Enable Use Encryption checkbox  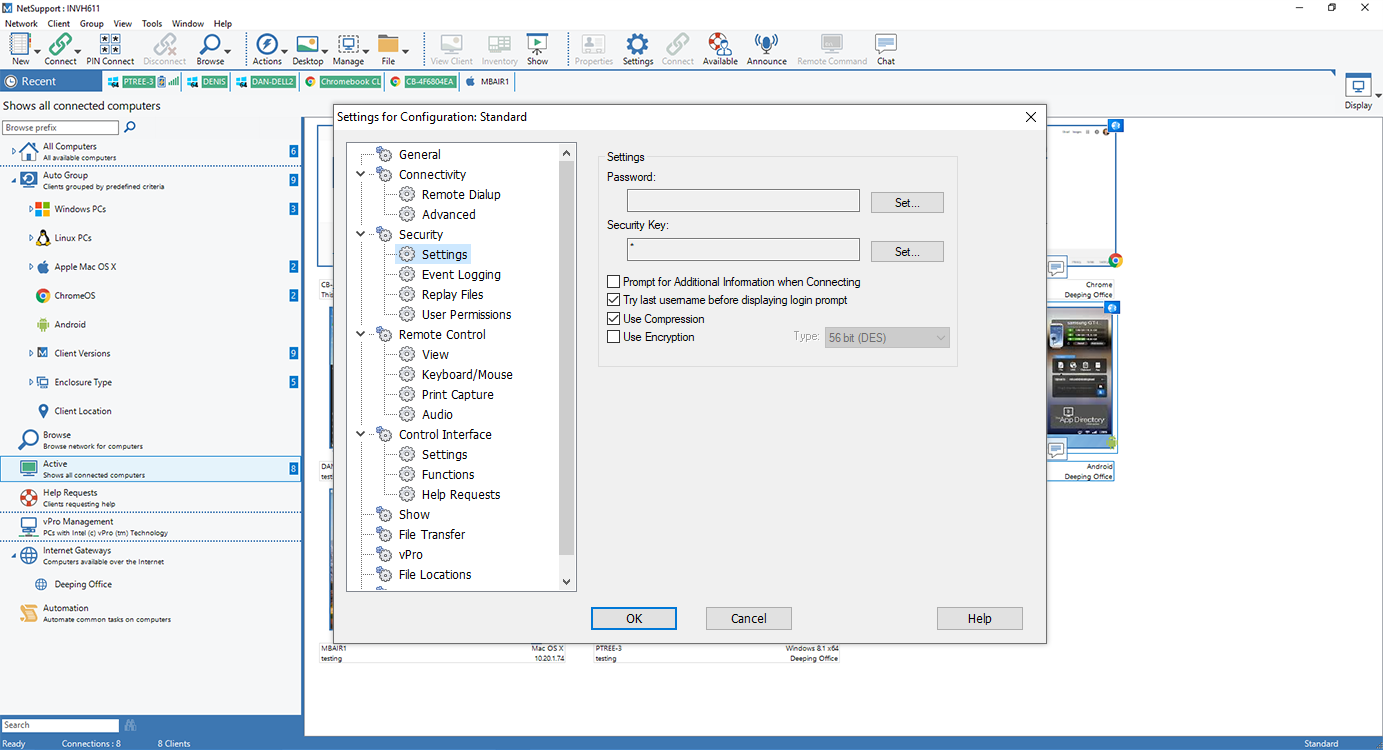click(x=614, y=337)
